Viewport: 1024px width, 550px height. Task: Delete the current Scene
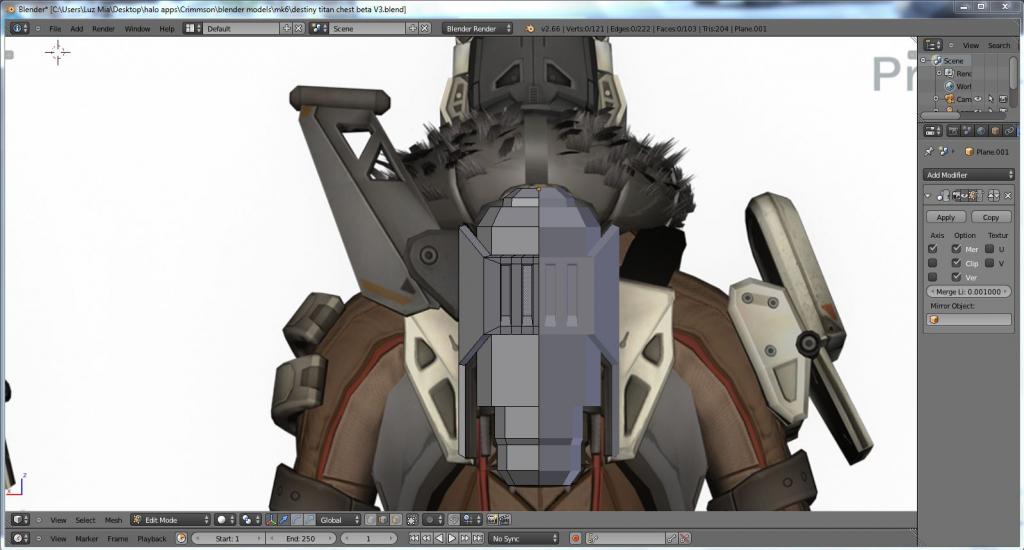[x=424, y=28]
